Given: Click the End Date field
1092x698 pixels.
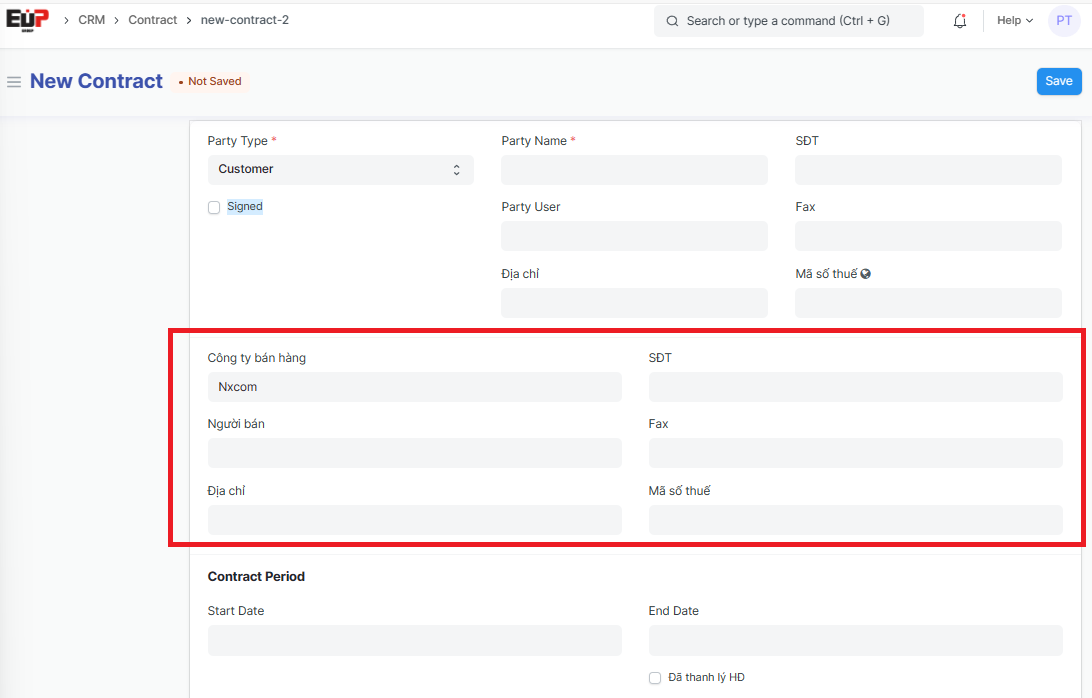Looking at the screenshot, I should point(855,641).
